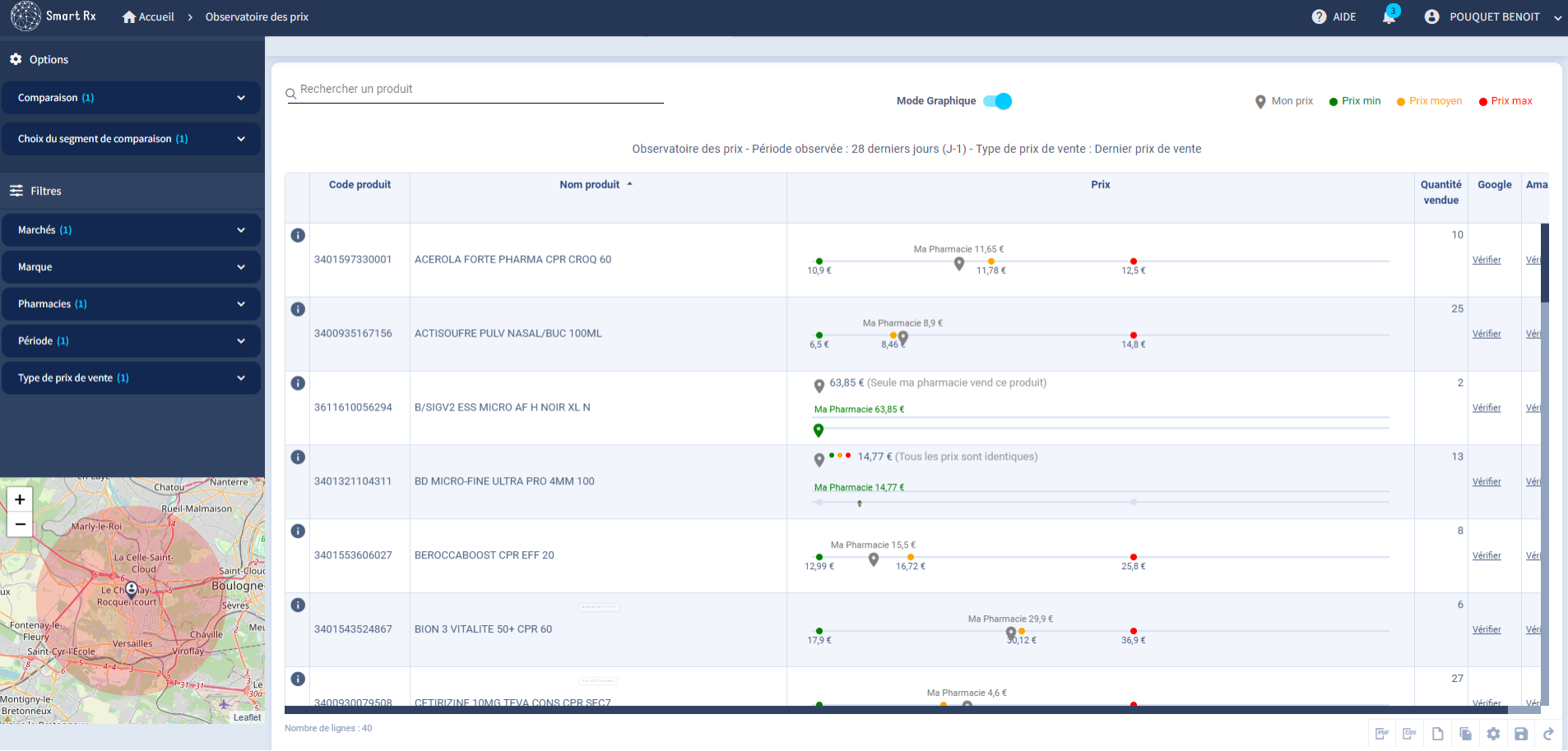Screen dimensions: 1568x751
Task: Click the Filtres sliders icon
Action: click(16, 191)
